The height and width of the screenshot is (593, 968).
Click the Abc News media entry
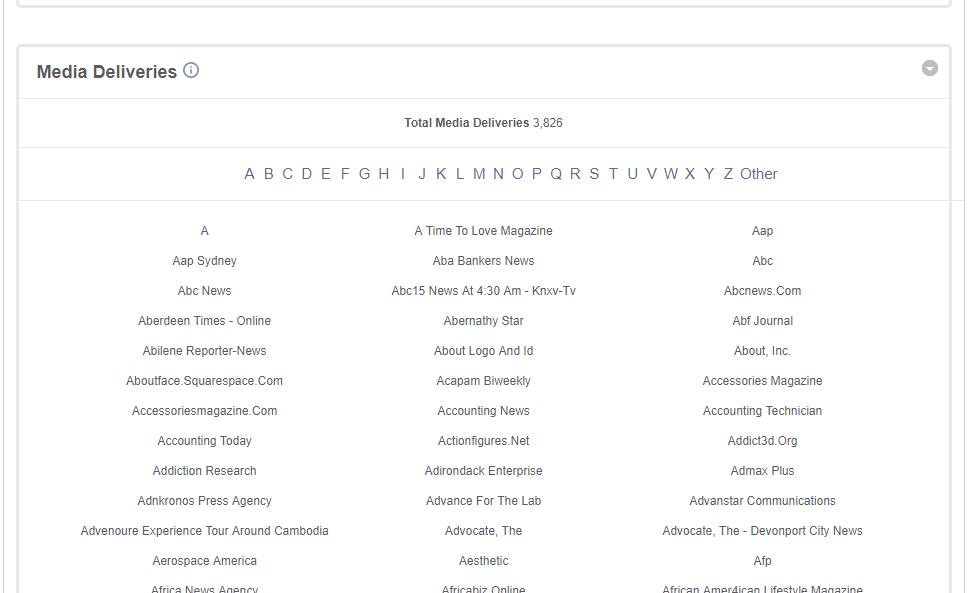204,291
